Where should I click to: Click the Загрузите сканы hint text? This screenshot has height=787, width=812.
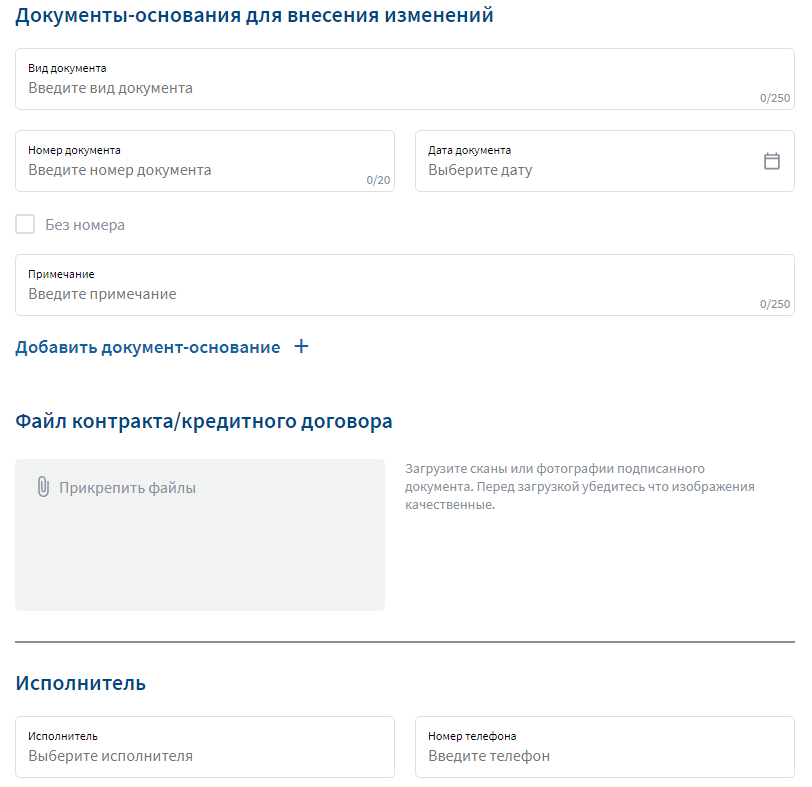click(x=579, y=486)
